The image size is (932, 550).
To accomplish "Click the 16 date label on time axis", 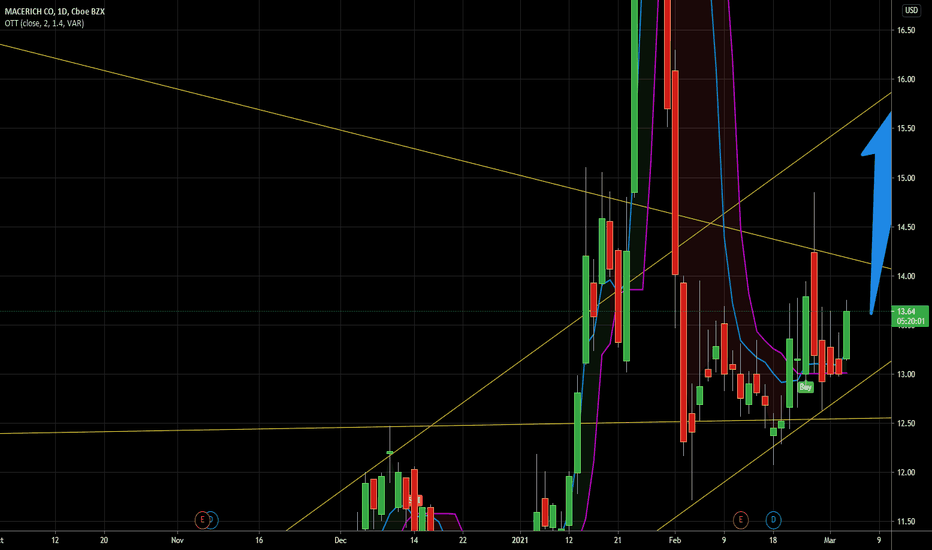I will click(259, 540).
